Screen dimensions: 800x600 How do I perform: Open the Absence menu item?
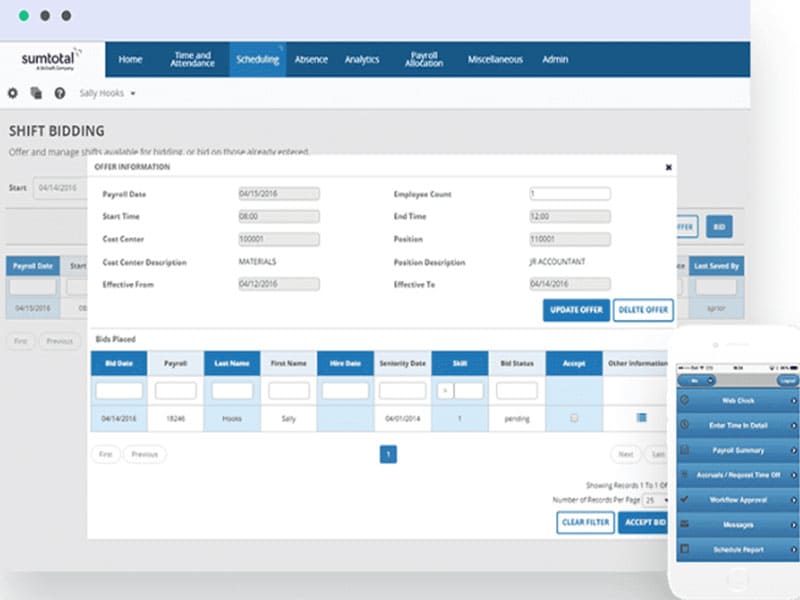pyautogui.click(x=311, y=59)
